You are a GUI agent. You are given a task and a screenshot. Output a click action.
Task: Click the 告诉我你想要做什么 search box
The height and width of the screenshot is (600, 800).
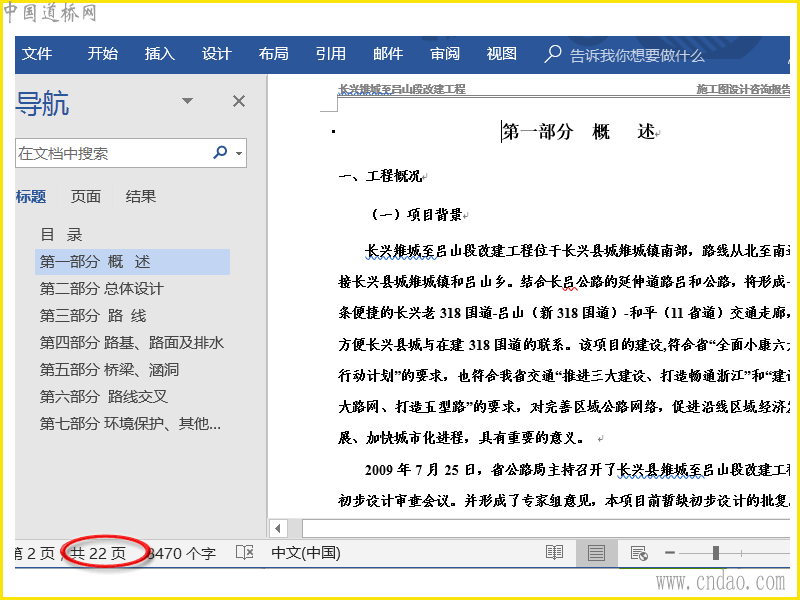coord(637,55)
